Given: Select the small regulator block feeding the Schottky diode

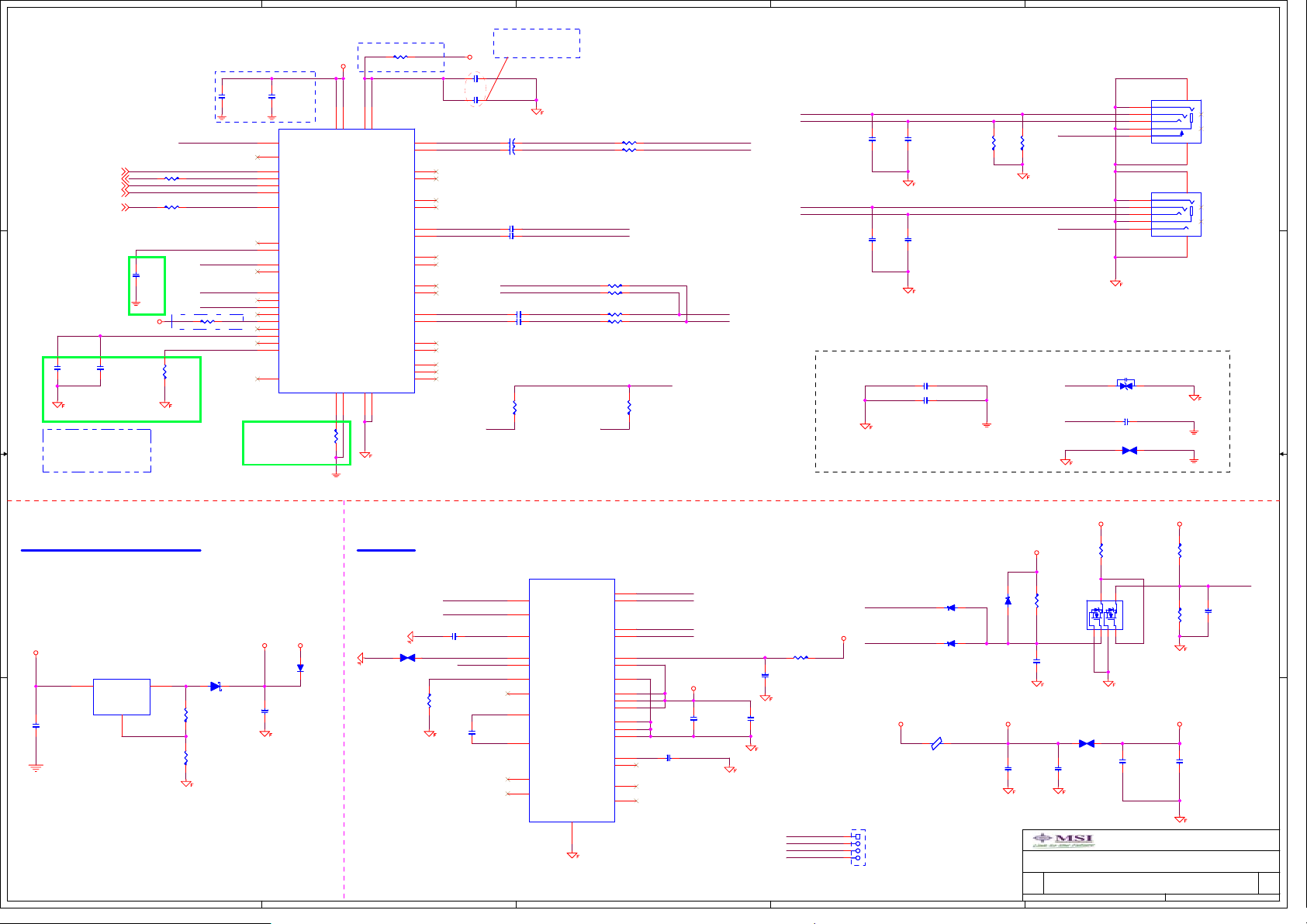Looking at the screenshot, I should click(x=122, y=697).
